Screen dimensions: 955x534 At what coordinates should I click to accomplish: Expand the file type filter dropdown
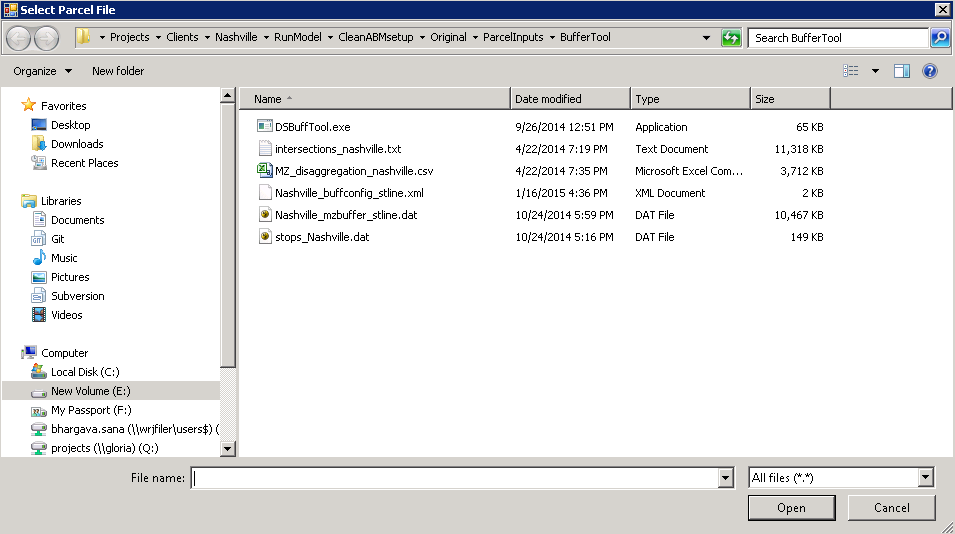pyautogui.click(x=925, y=478)
